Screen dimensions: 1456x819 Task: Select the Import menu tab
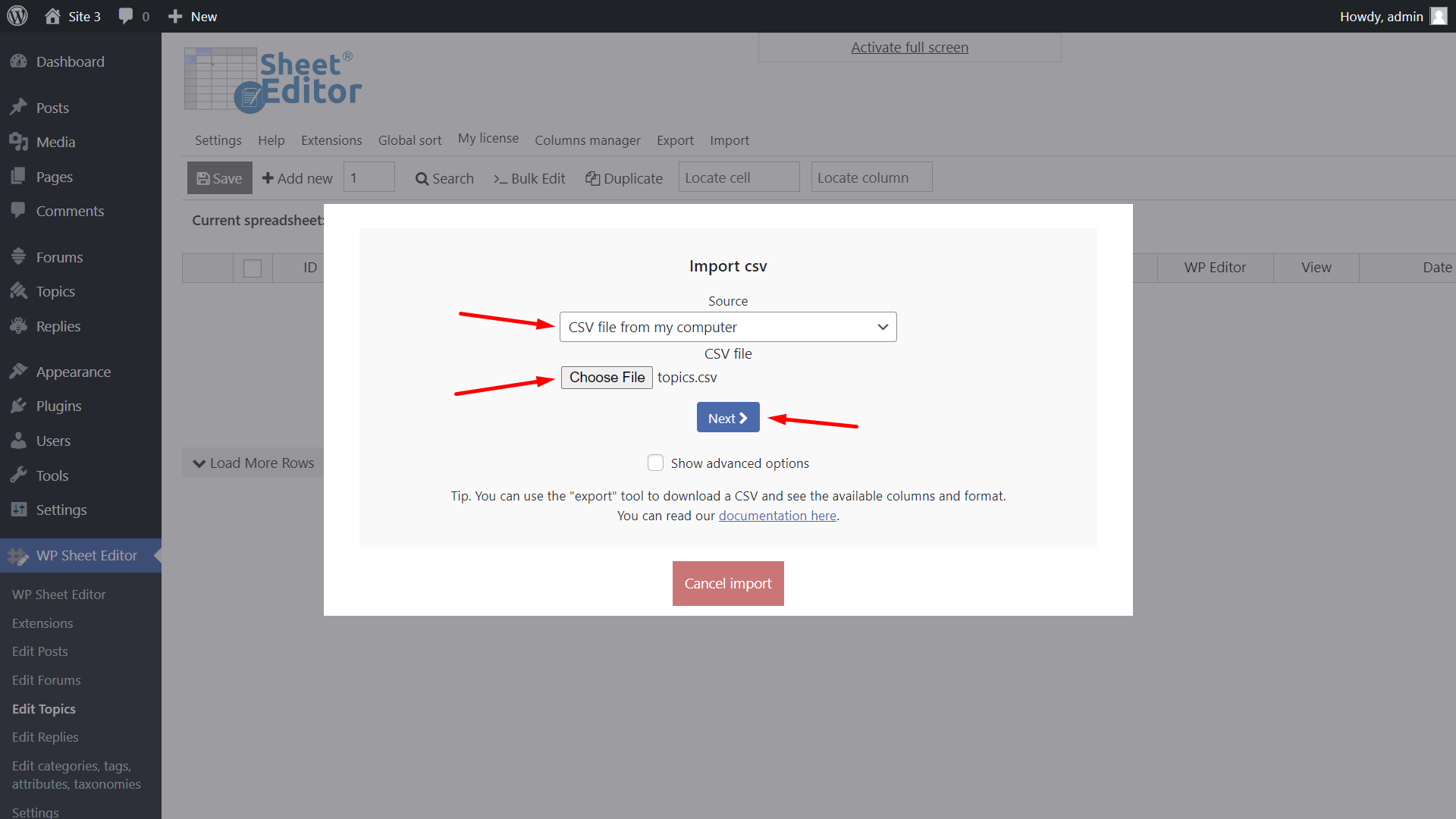[x=729, y=140]
